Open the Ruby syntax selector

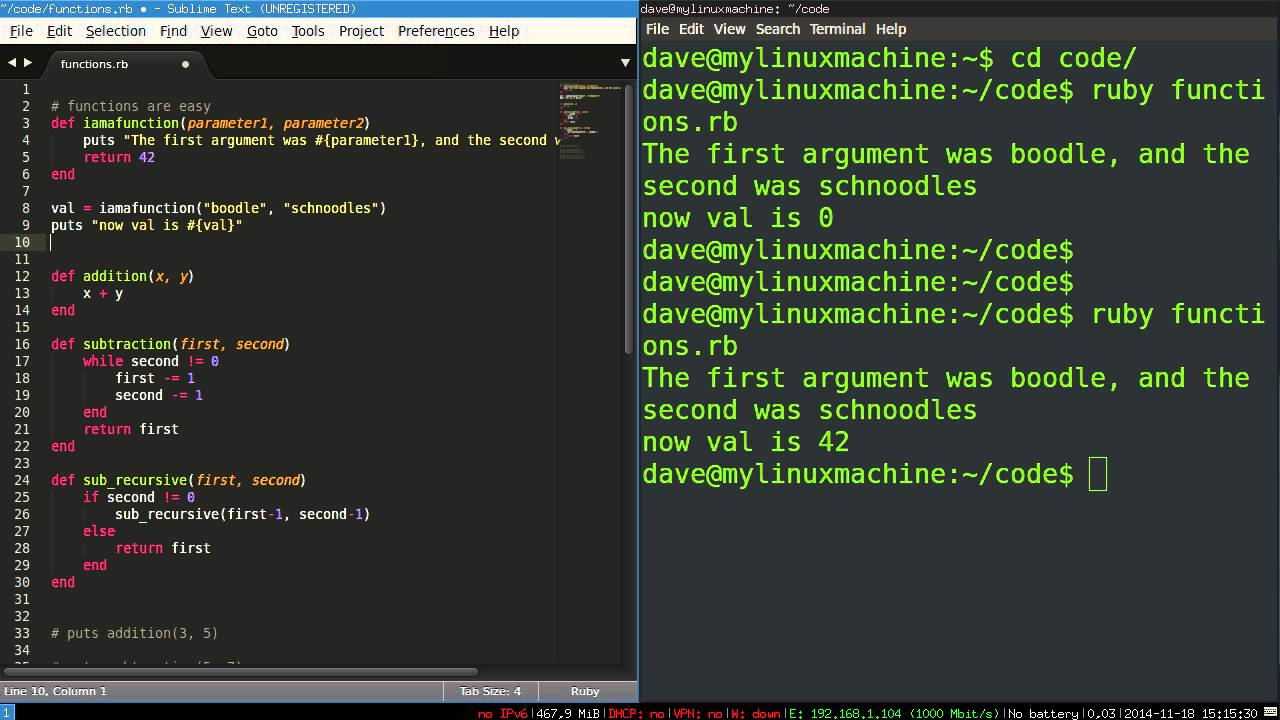tap(585, 691)
